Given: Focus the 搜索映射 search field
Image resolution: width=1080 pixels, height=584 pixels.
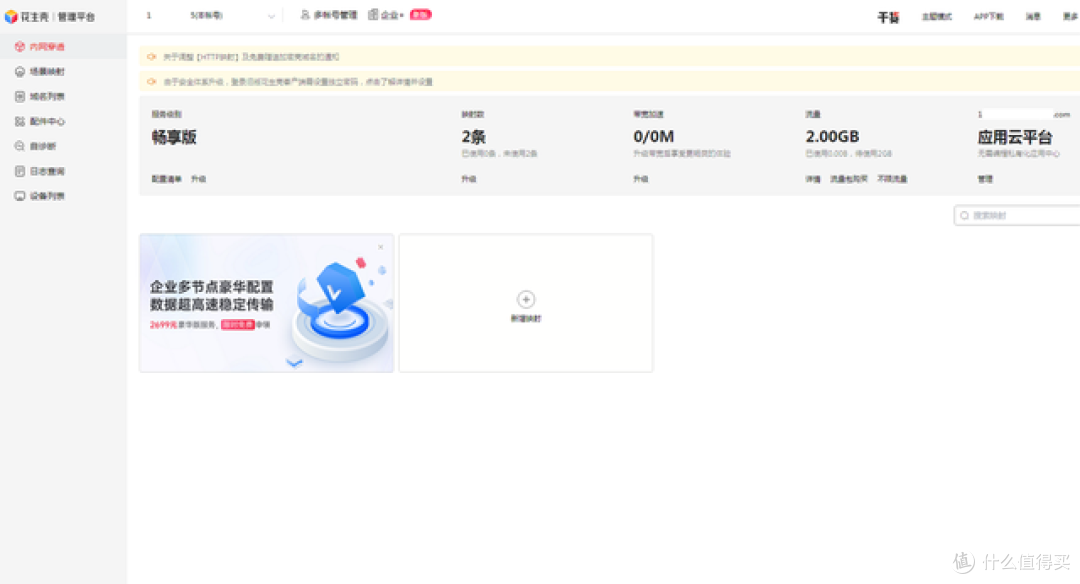Looking at the screenshot, I should (1017, 216).
